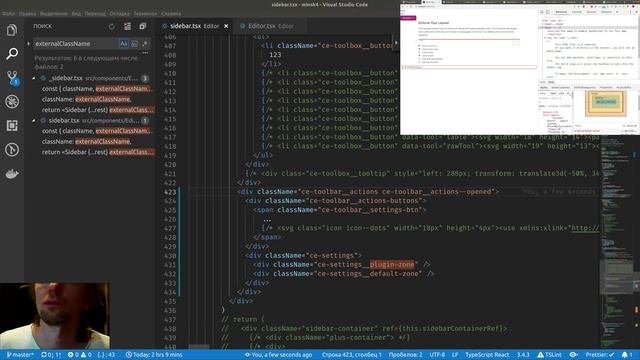Image resolution: width=640 pixels, height=360 pixels.
Task: Open the Отладка menu
Action: coord(120,13)
